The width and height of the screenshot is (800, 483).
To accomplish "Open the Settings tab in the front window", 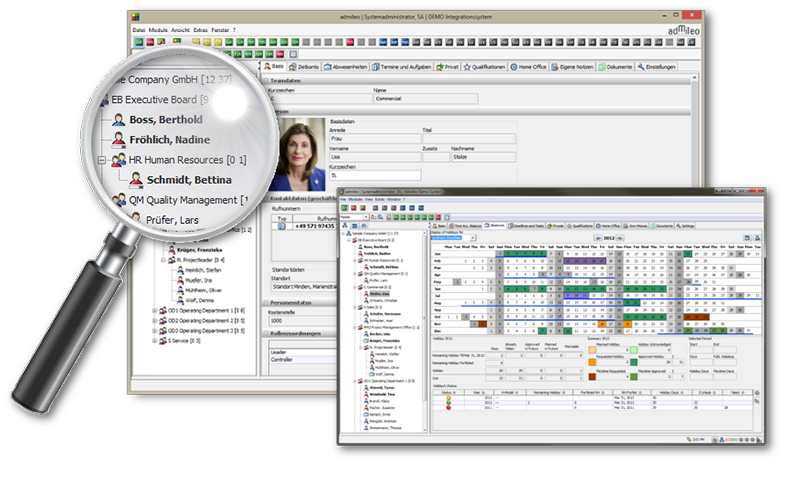I will pyautogui.click(x=686, y=226).
